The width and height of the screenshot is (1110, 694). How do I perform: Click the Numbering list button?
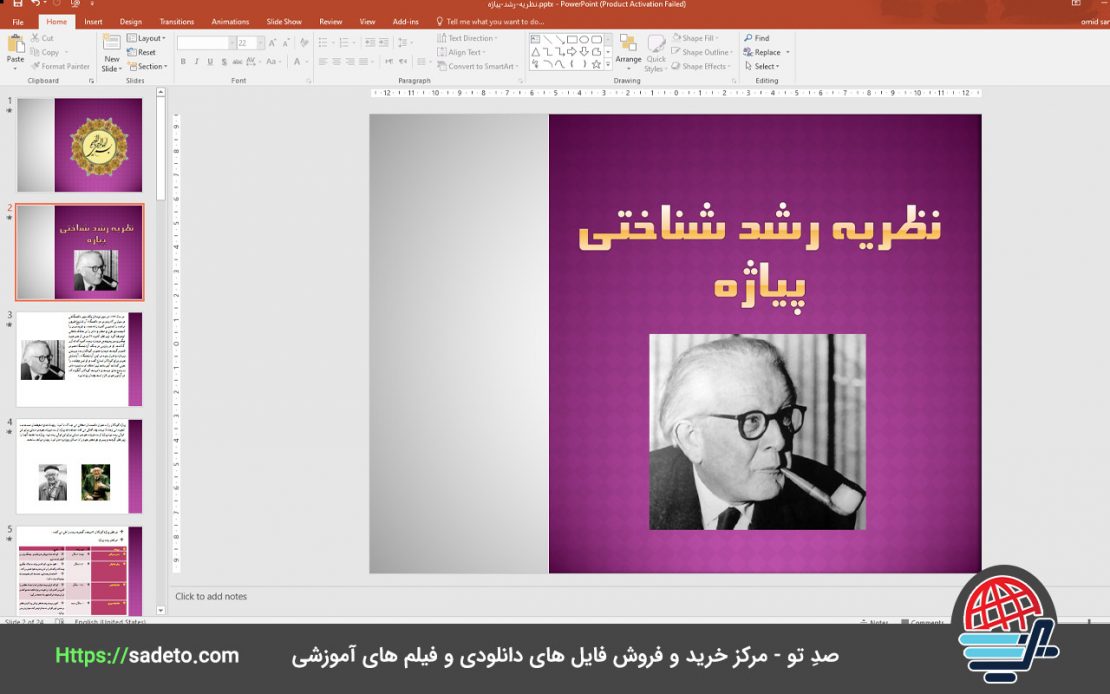tap(346, 43)
